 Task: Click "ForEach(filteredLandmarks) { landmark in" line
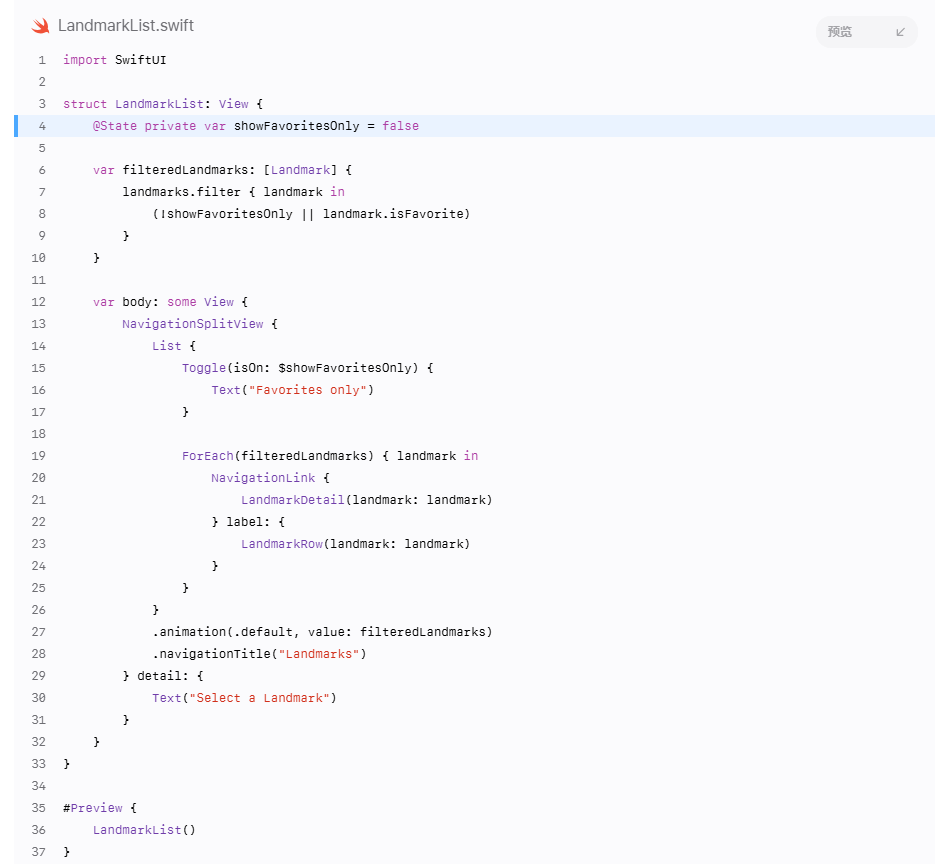click(330, 456)
